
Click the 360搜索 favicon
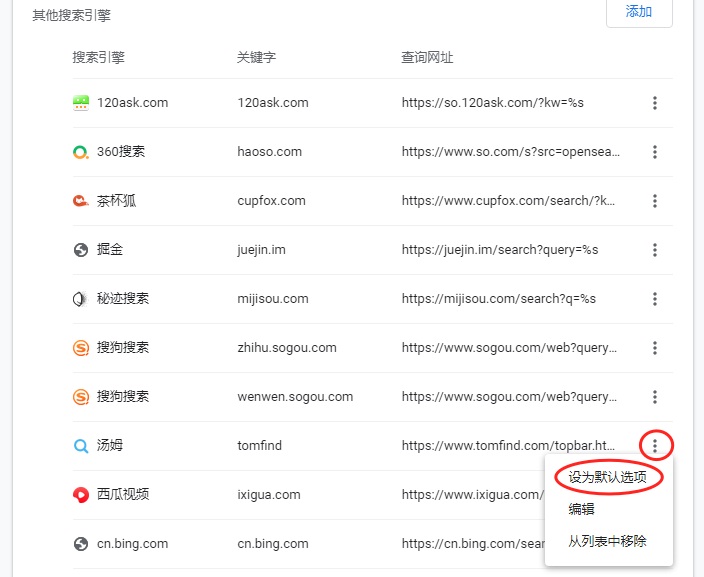click(81, 152)
